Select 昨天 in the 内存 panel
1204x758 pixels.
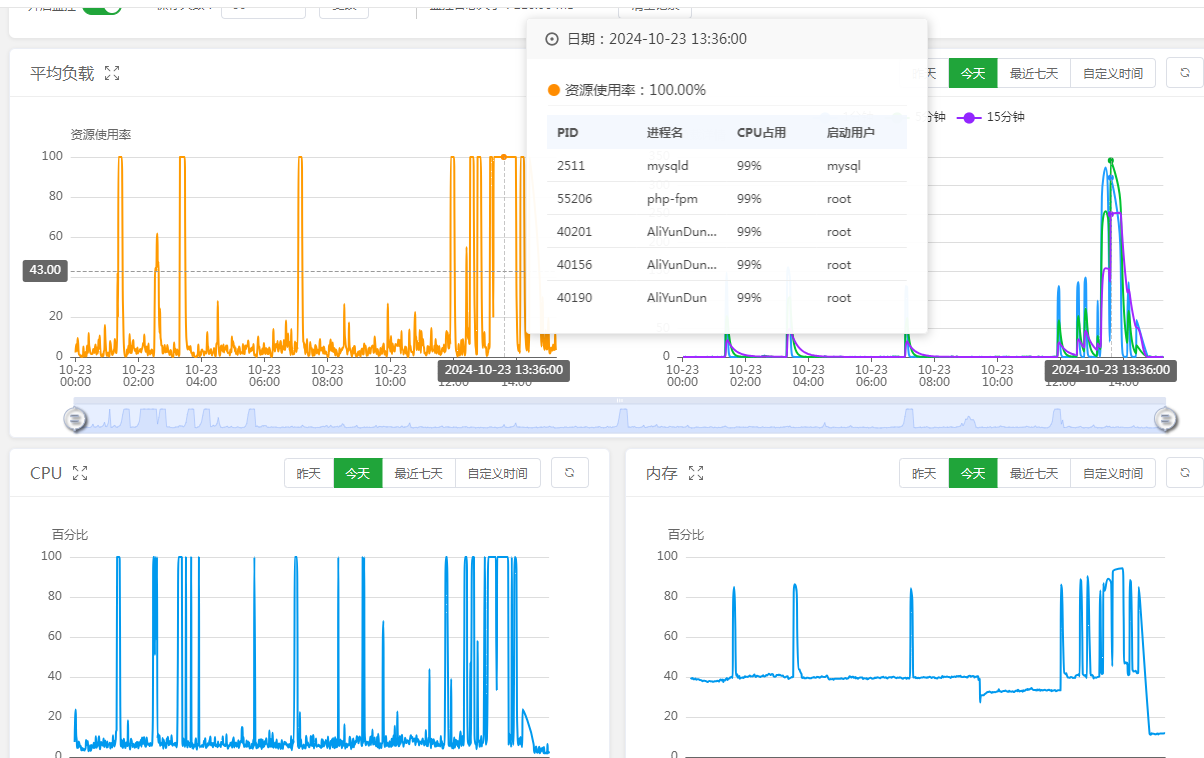[x=924, y=473]
